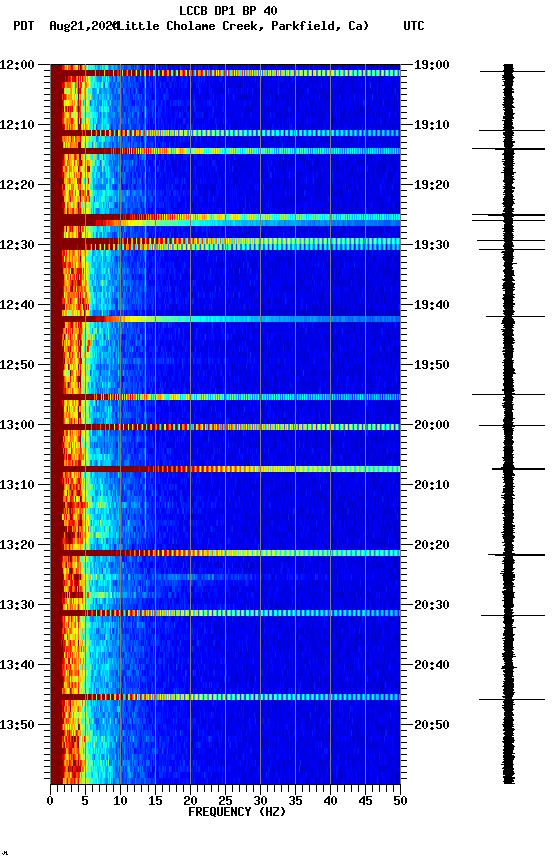
Task: Click the "12:30" PDT time label
Action: tap(17, 245)
